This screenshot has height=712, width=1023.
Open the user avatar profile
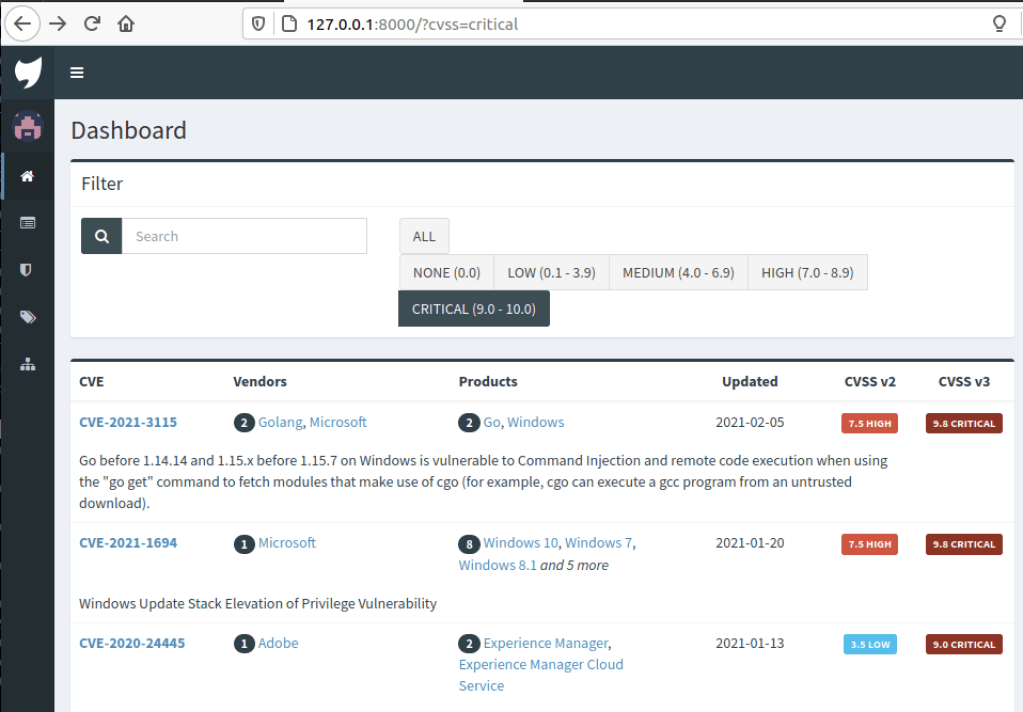27,126
